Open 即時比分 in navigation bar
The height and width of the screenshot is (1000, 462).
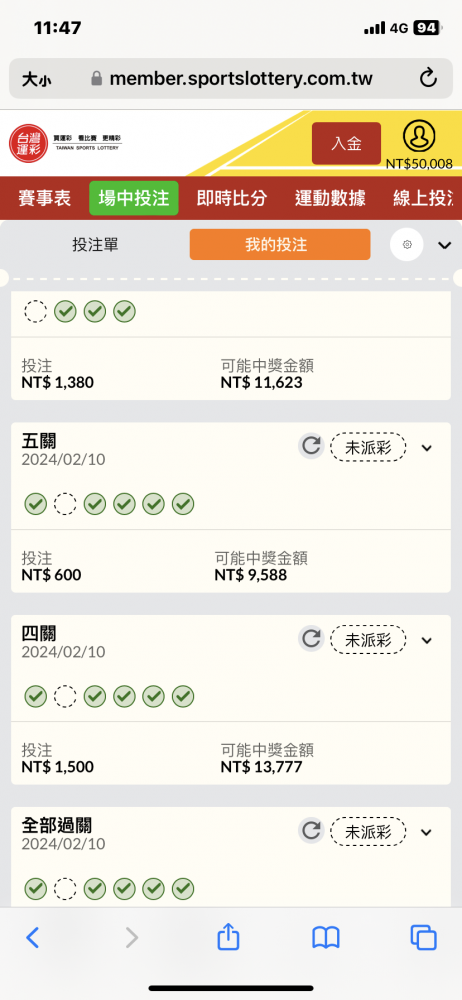coord(231,198)
